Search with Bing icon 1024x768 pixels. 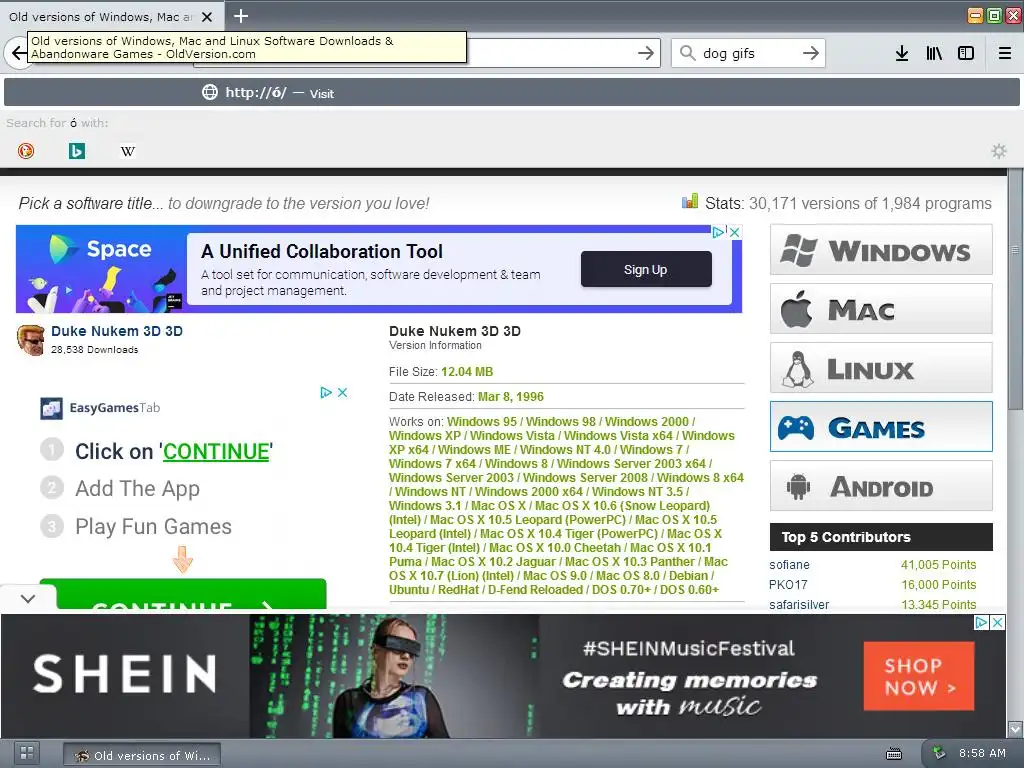(x=77, y=151)
